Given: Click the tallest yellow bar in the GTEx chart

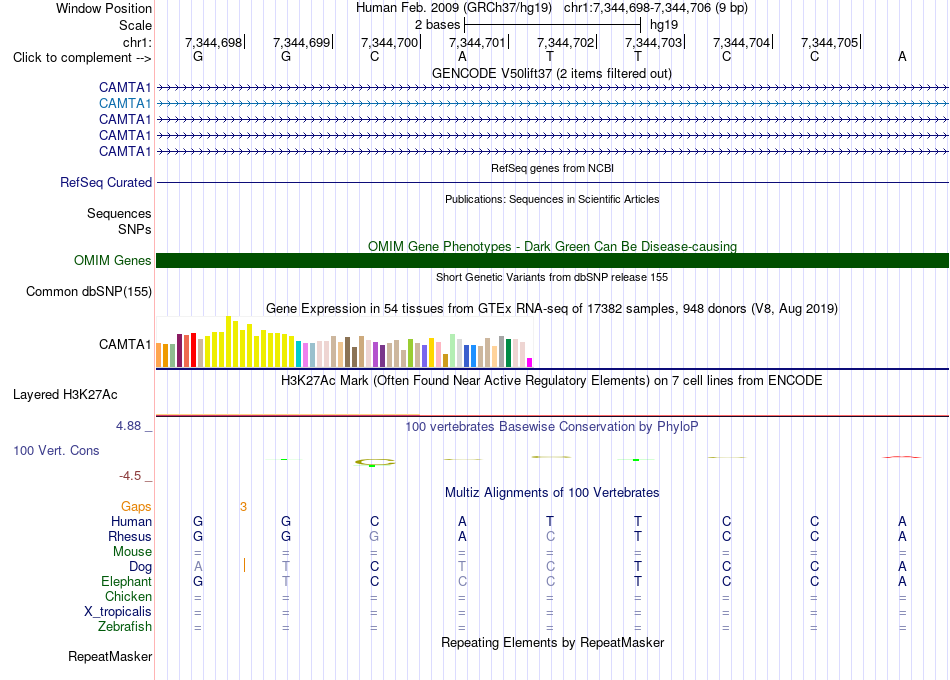Looking at the screenshot, I should pyautogui.click(x=228, y=341).
